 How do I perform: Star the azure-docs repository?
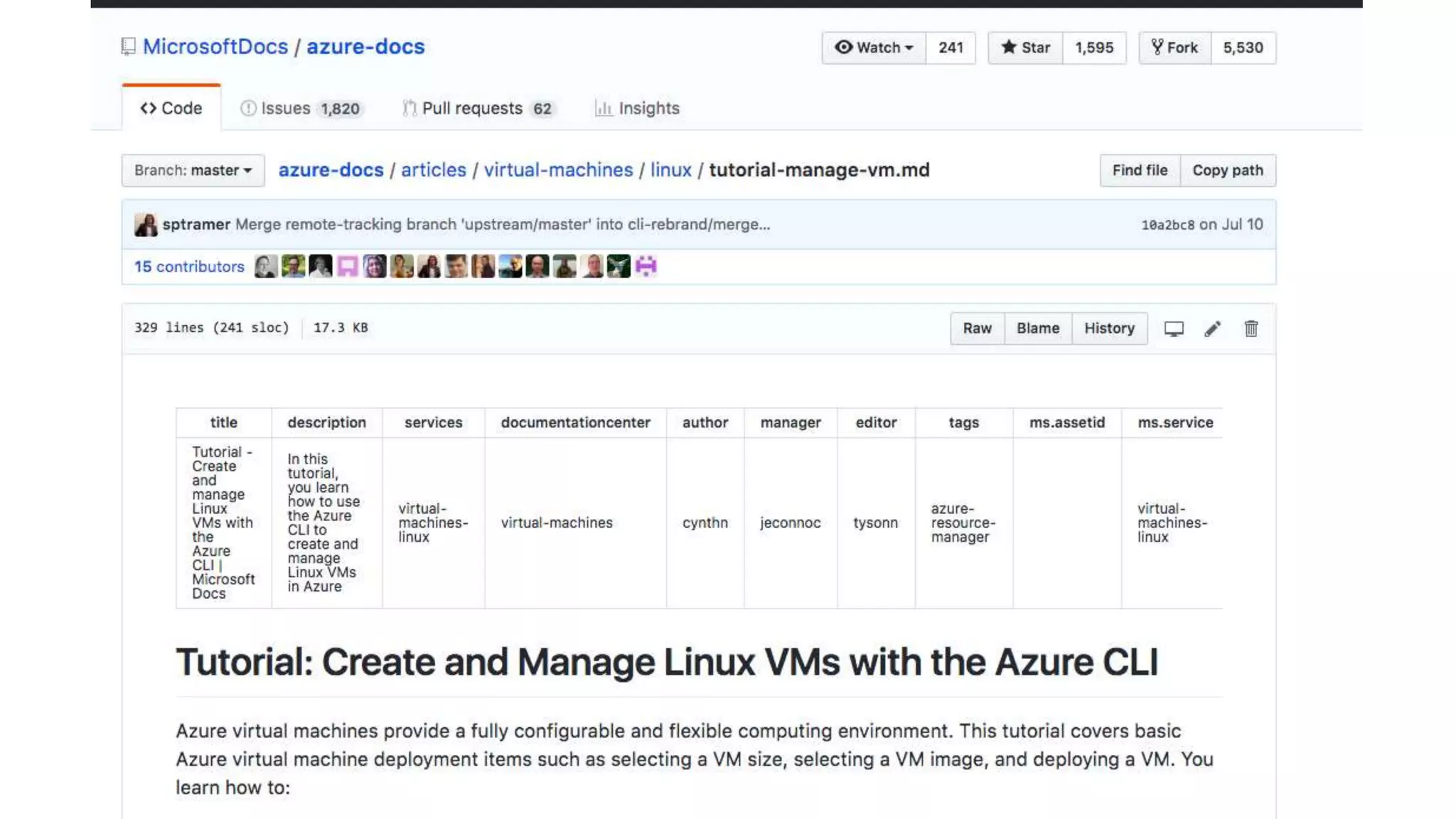pos(1025,48)
